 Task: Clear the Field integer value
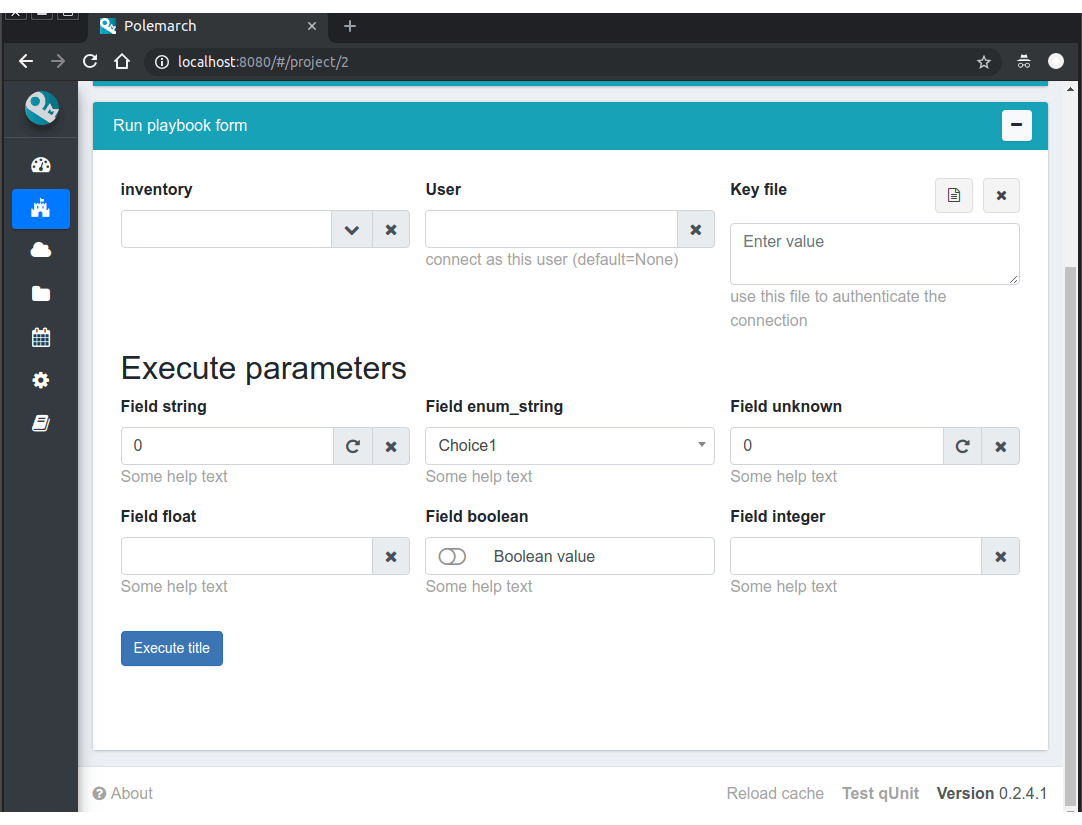1001,556
